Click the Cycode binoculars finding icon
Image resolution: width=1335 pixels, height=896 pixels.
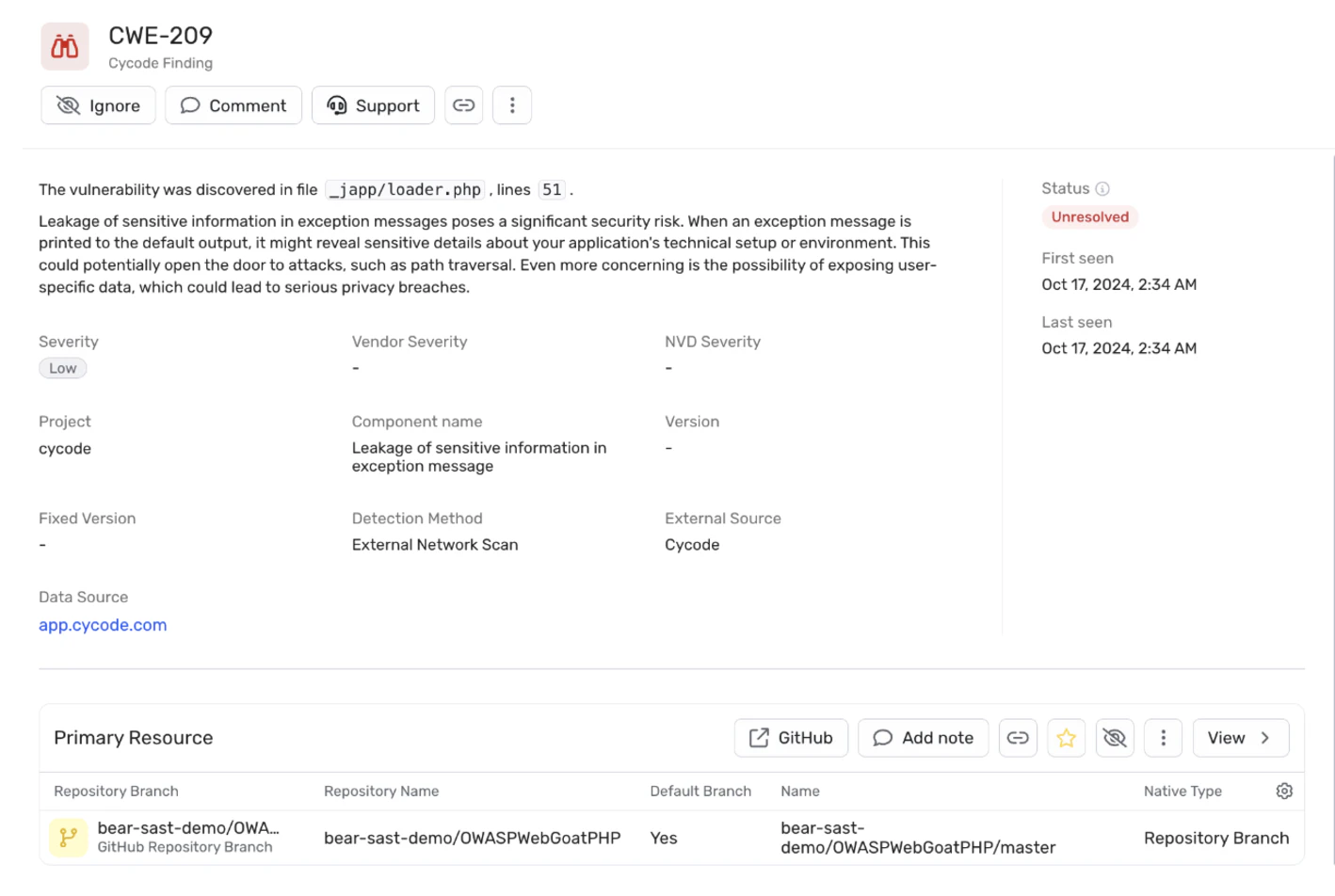65,46
